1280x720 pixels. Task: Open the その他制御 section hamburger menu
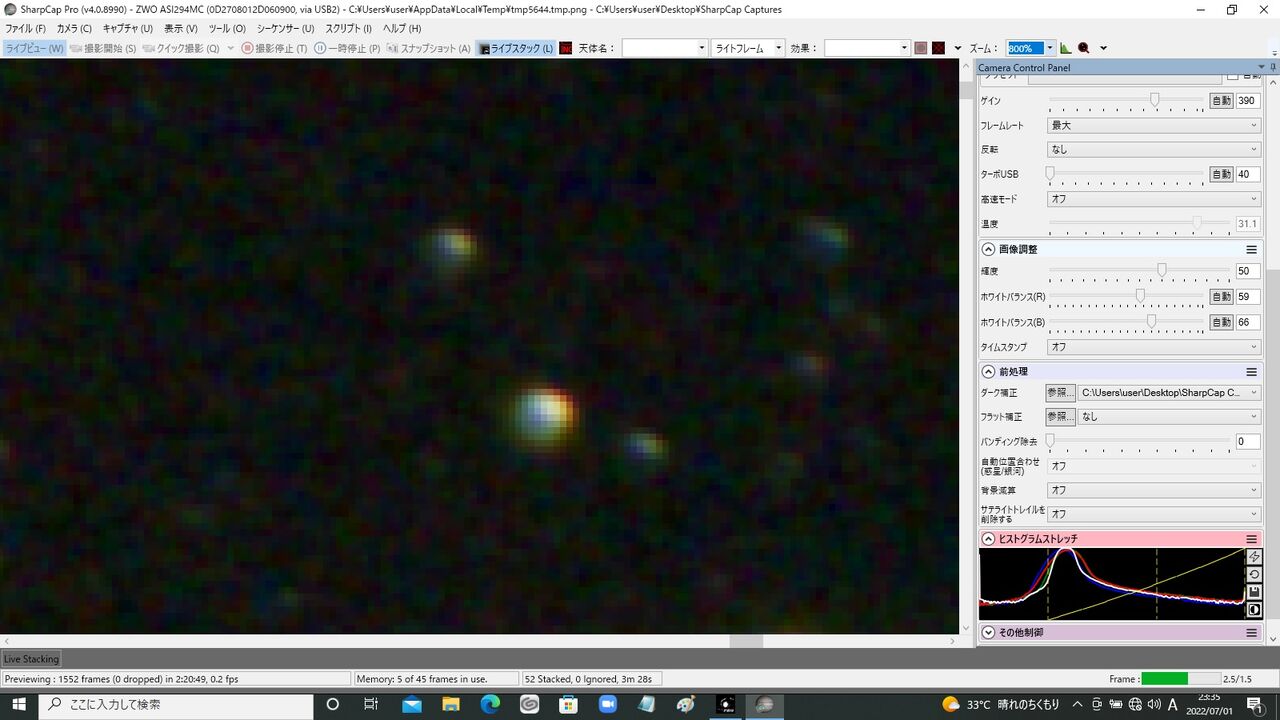[1251, 633]
